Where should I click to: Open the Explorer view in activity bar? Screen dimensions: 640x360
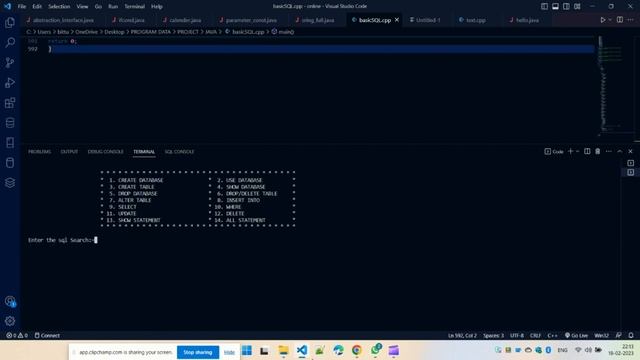(10, 22)
